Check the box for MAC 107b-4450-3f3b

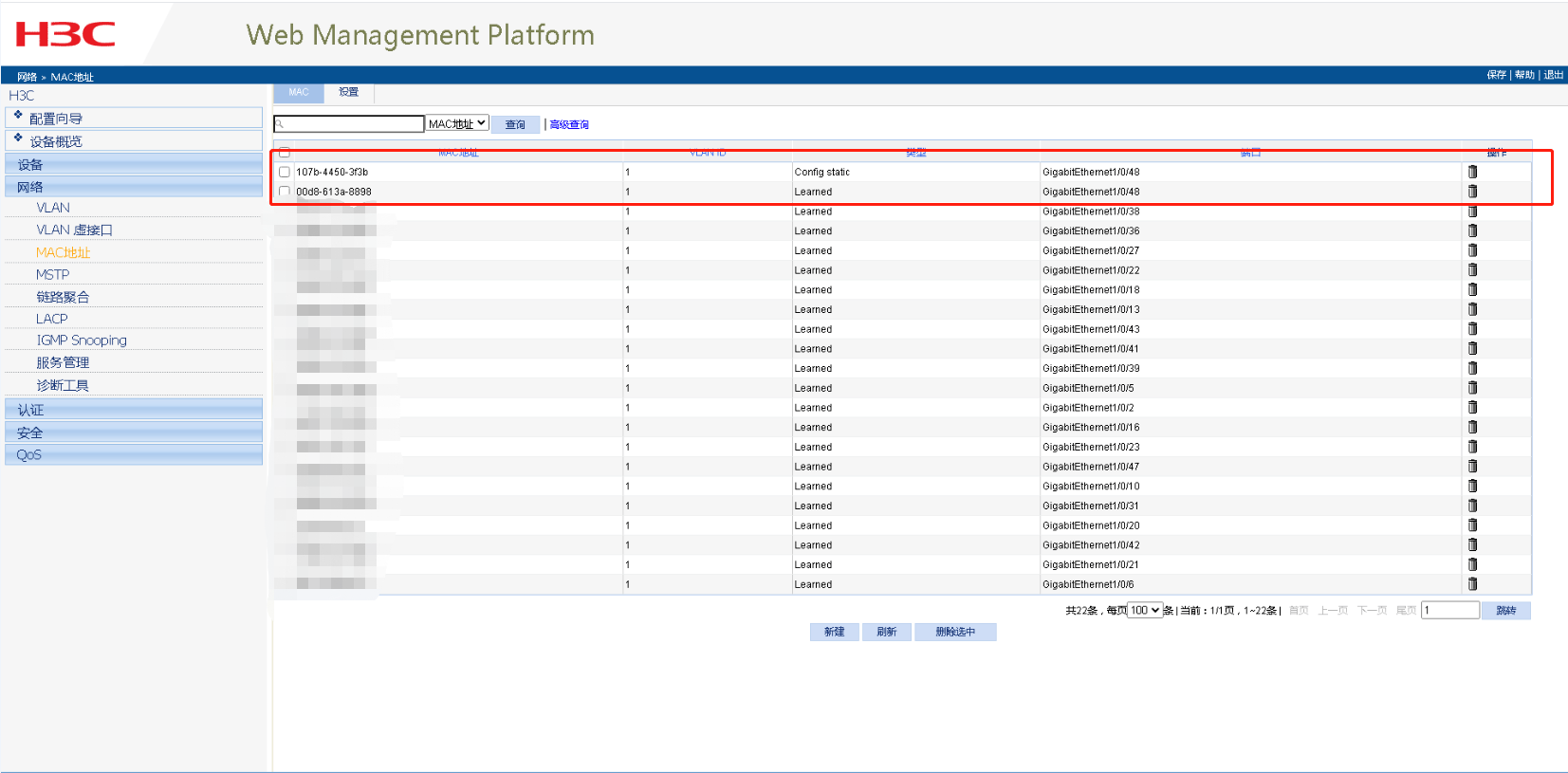coord(285,172)
